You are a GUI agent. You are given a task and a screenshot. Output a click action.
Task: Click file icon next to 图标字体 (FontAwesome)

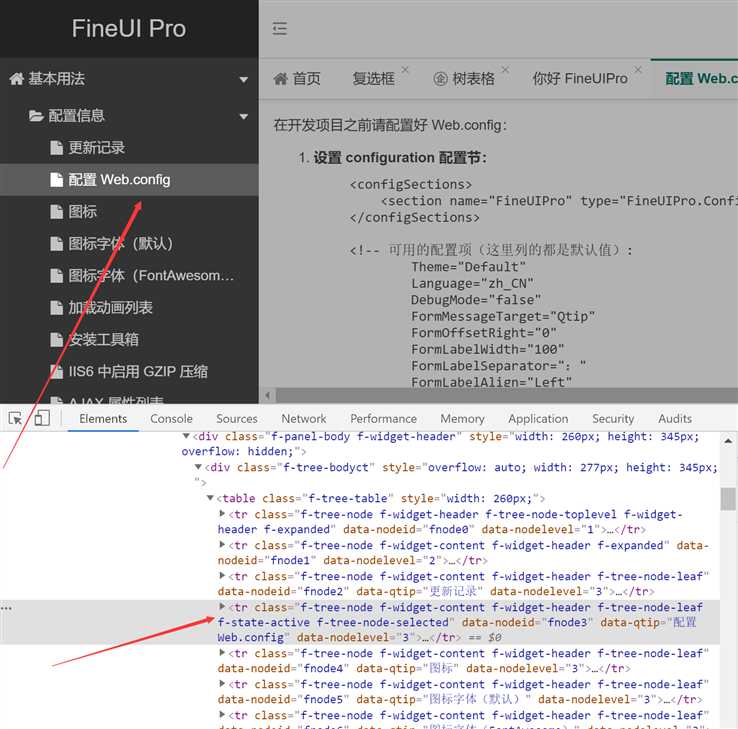coord(56,276)
